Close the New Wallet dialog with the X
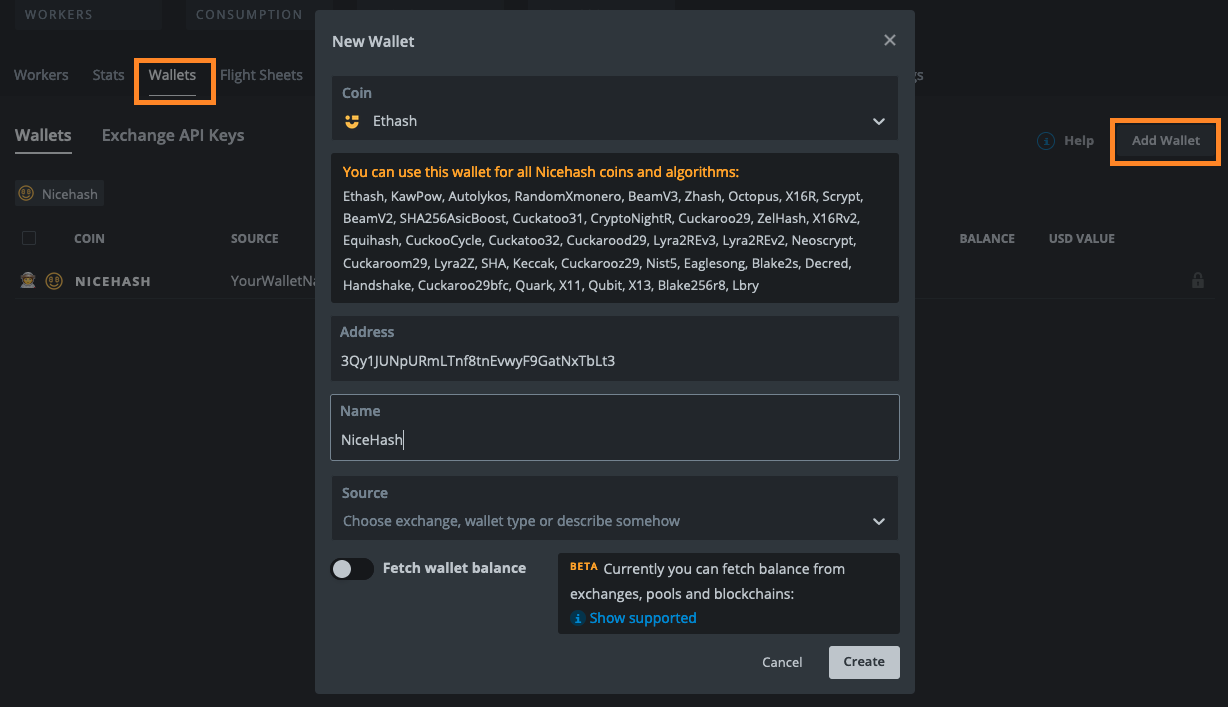 [x=889, y=40]
